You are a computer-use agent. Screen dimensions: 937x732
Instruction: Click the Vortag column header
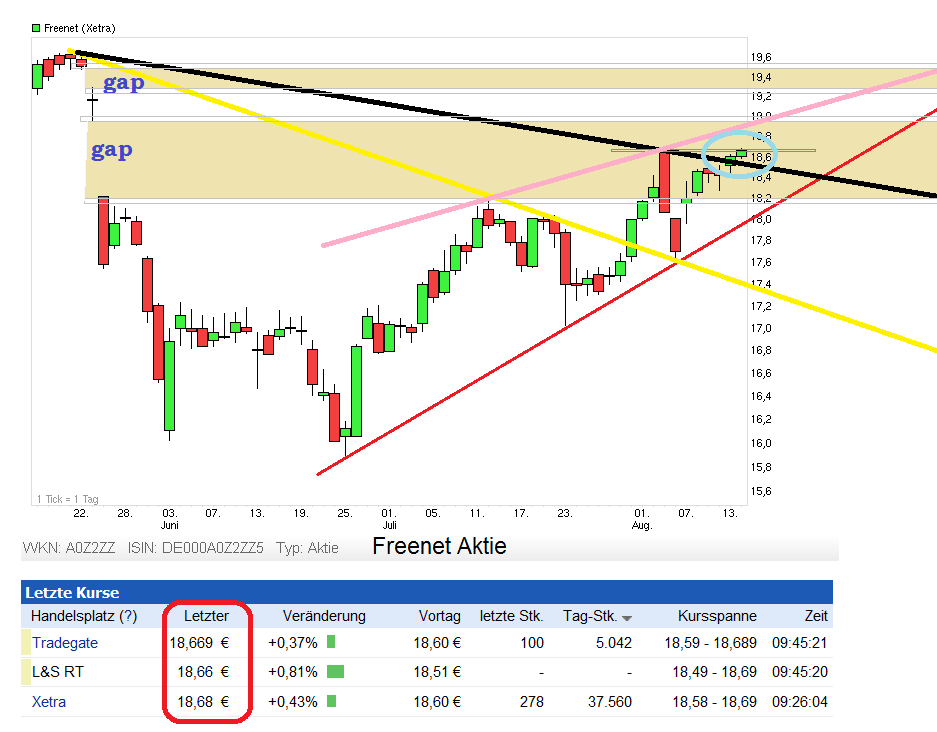coord(439,616)
